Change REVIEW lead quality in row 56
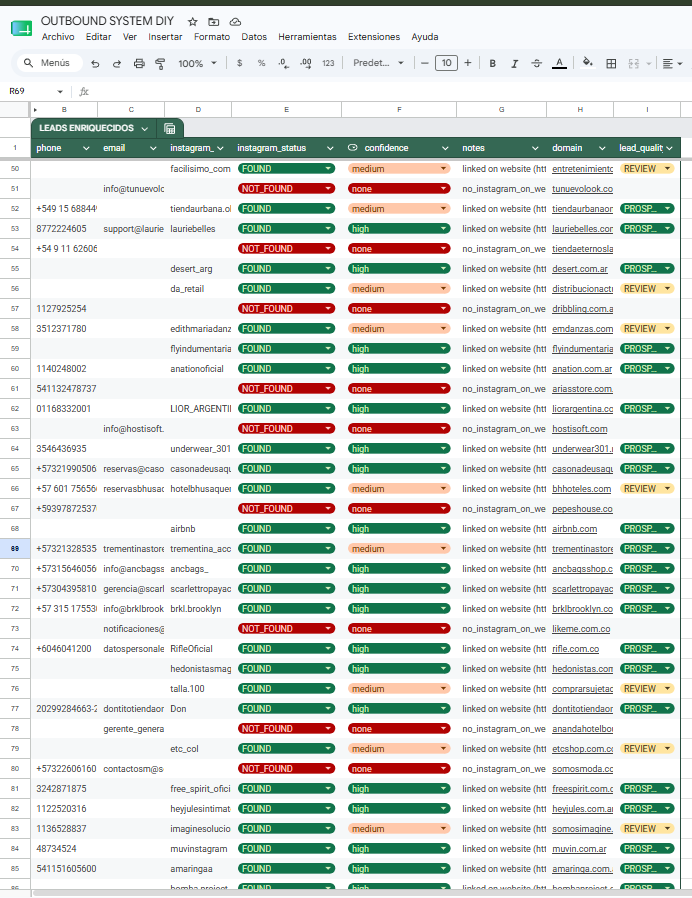The height and width of the screenshot is (898, 692). click(x=647, y=289)
